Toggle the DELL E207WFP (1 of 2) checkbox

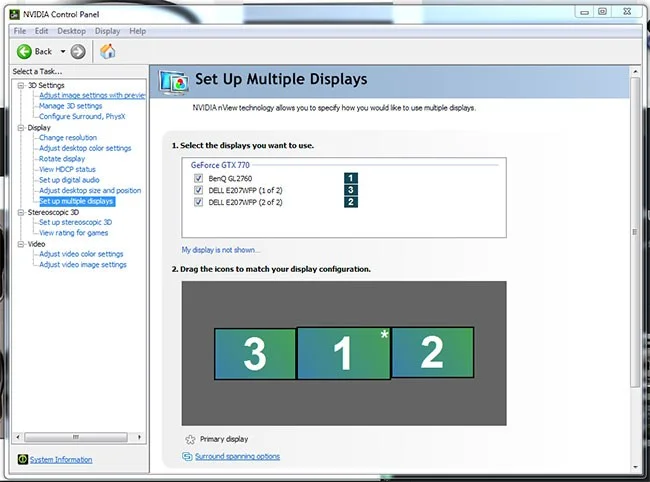pyautogui.click(x=199, y=189)
